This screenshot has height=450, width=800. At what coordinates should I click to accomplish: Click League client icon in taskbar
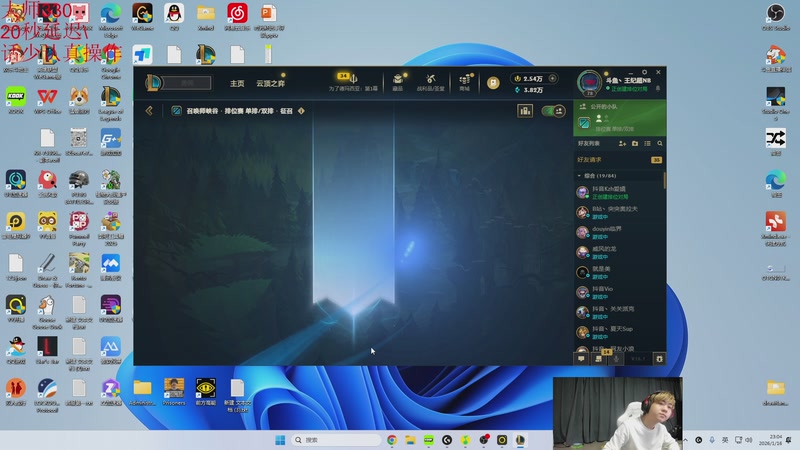click(x=520, y=440)
